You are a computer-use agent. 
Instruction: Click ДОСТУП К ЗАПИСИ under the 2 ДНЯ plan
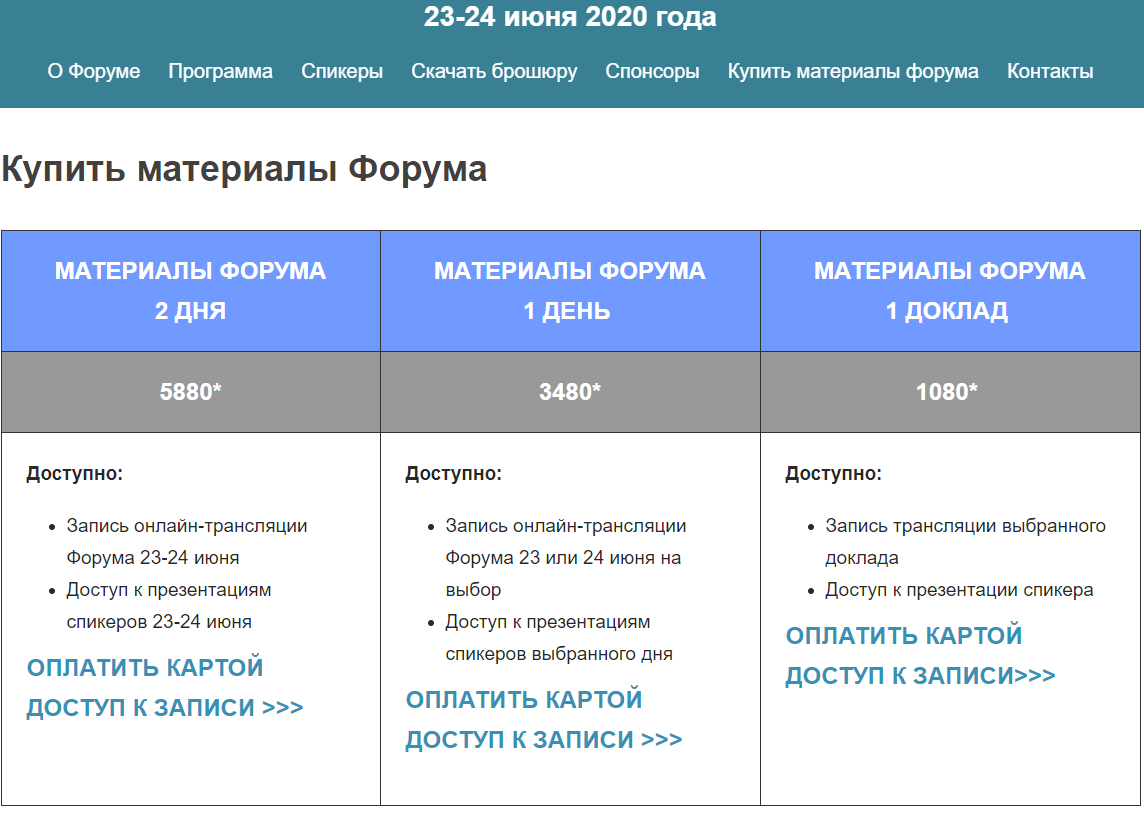pyautogui.click(x=165, y=707)
